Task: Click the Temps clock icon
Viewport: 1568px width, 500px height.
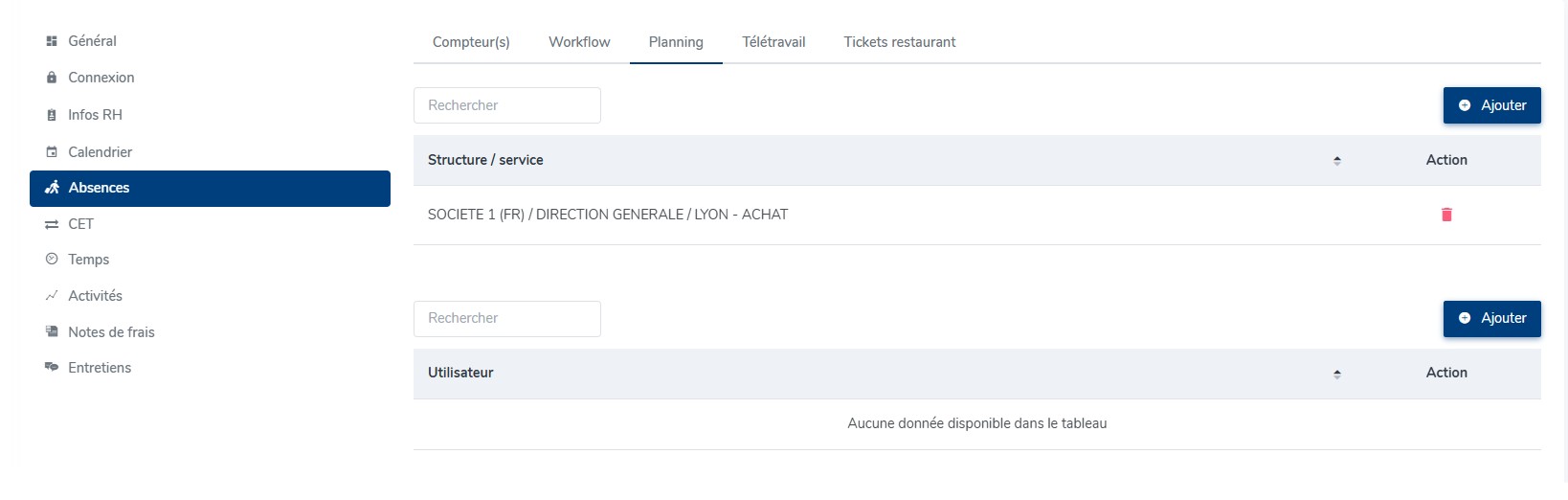Action: click(x=52, y=260)
